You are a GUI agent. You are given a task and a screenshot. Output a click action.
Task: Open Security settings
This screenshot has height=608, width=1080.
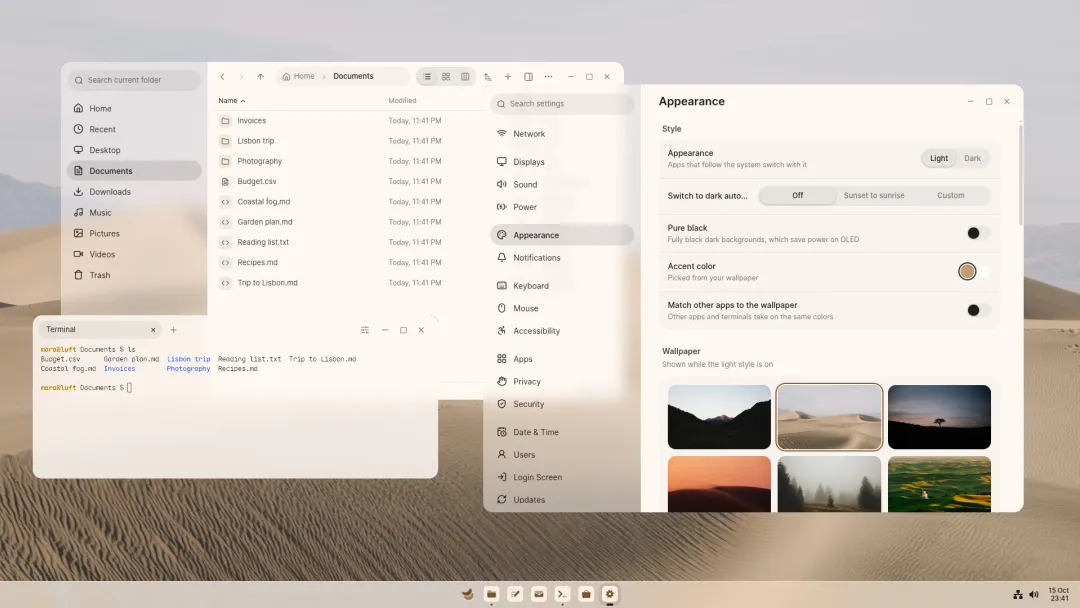tap(561, 404)
